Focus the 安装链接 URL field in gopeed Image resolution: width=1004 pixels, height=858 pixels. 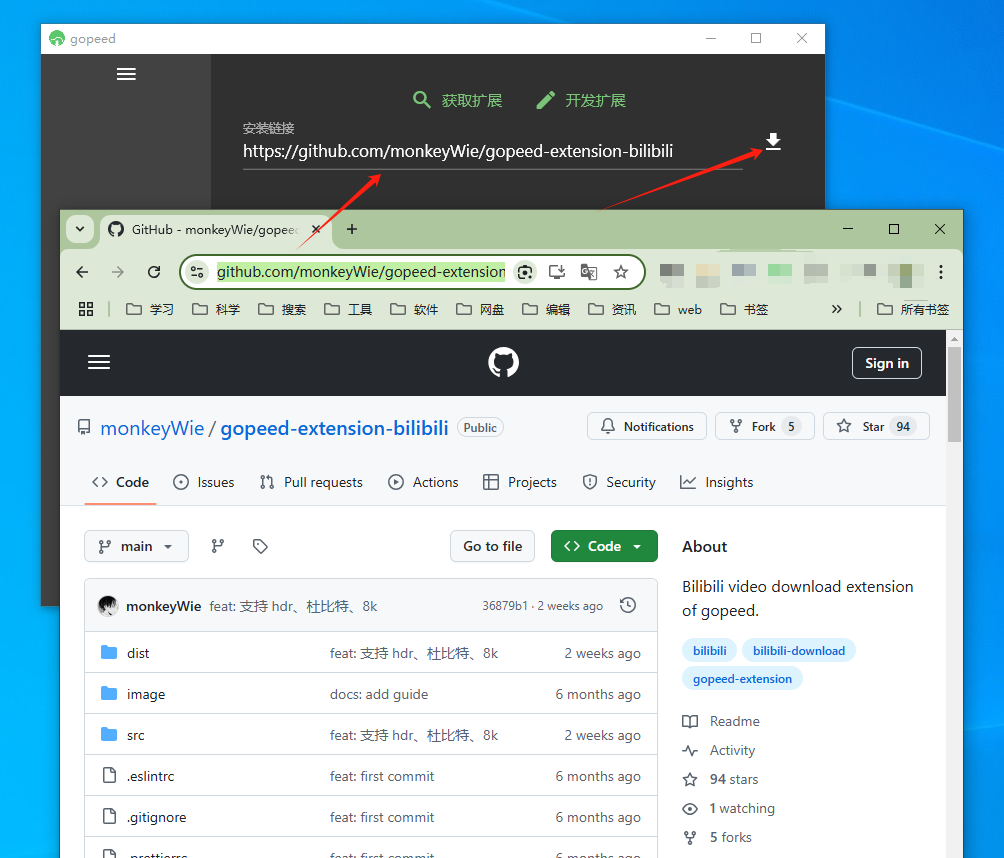492,151
